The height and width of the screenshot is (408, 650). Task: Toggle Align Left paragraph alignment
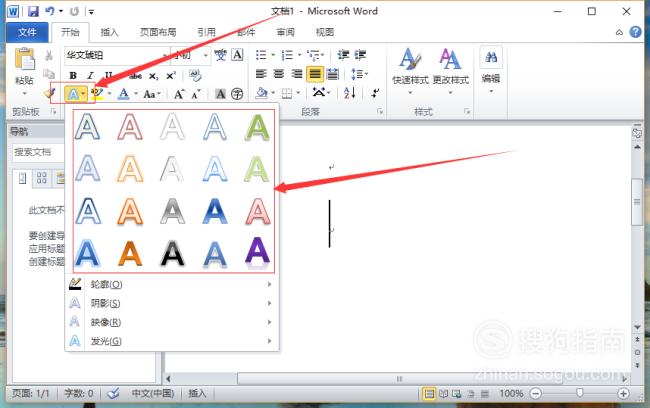pos(261,74)
